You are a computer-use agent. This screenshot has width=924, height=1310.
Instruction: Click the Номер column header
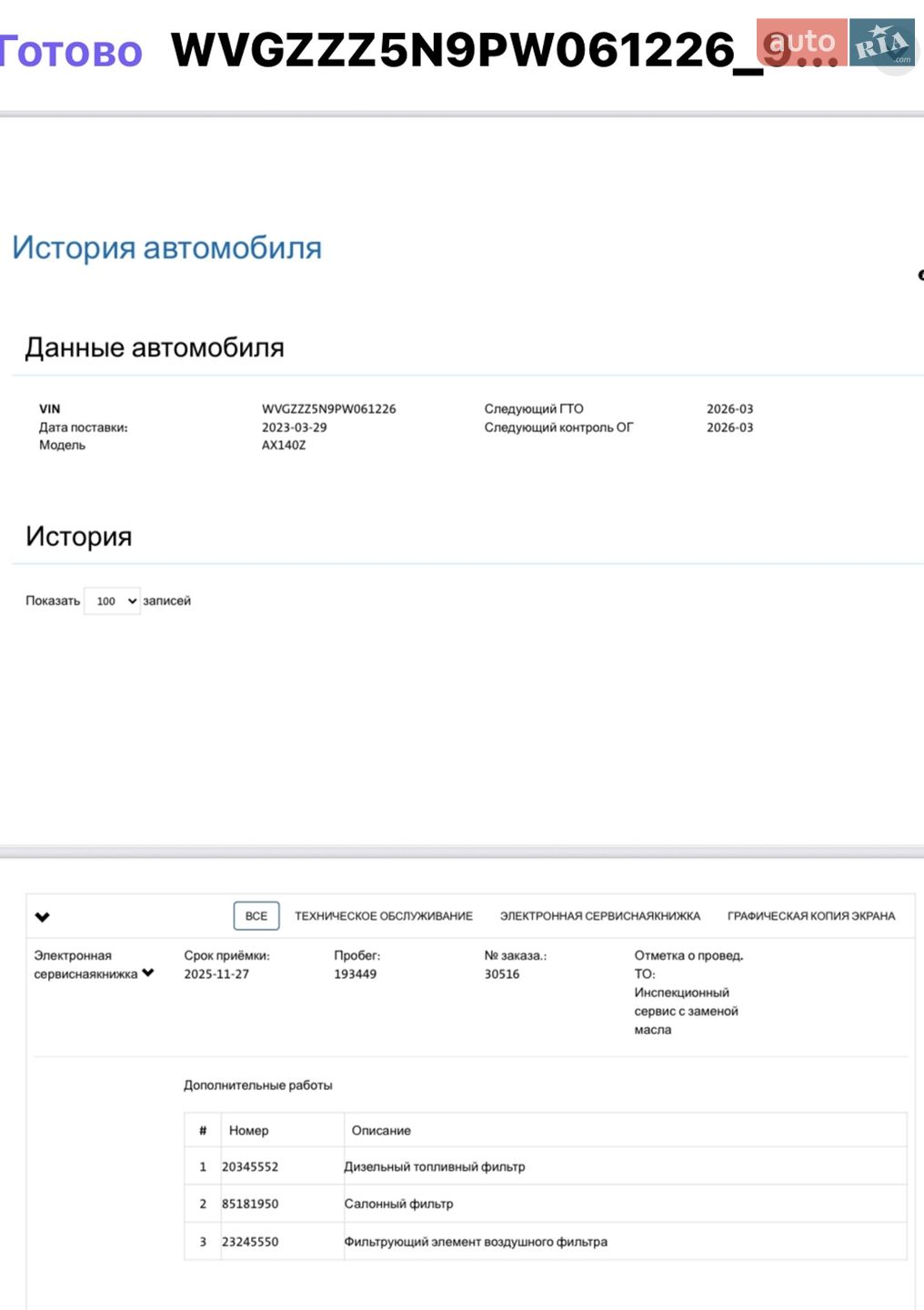click(249, 1131)
